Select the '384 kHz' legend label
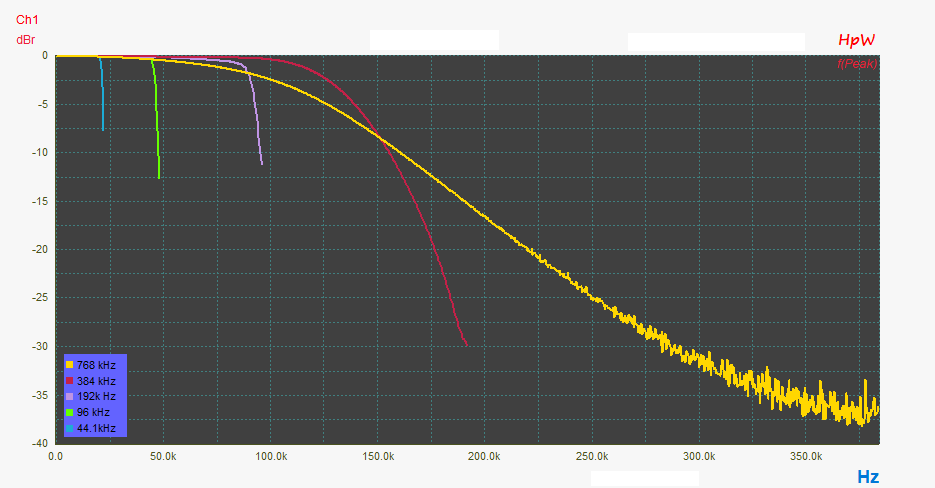 point(96,381)
